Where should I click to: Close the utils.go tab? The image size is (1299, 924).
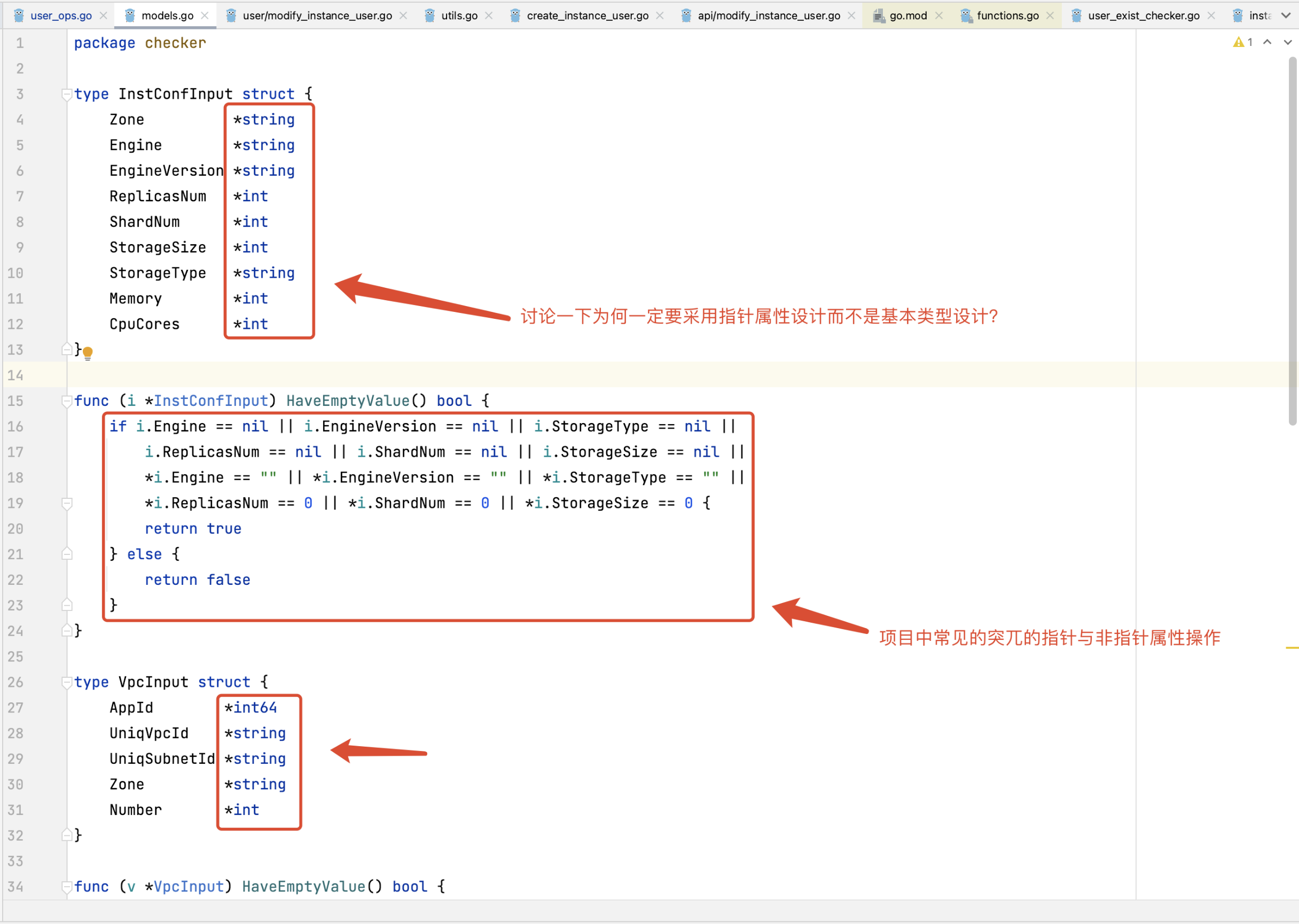489,15
